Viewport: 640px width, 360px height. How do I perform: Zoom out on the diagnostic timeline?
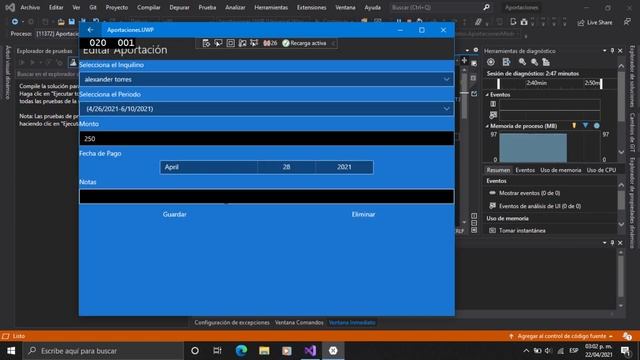point(534,62)
